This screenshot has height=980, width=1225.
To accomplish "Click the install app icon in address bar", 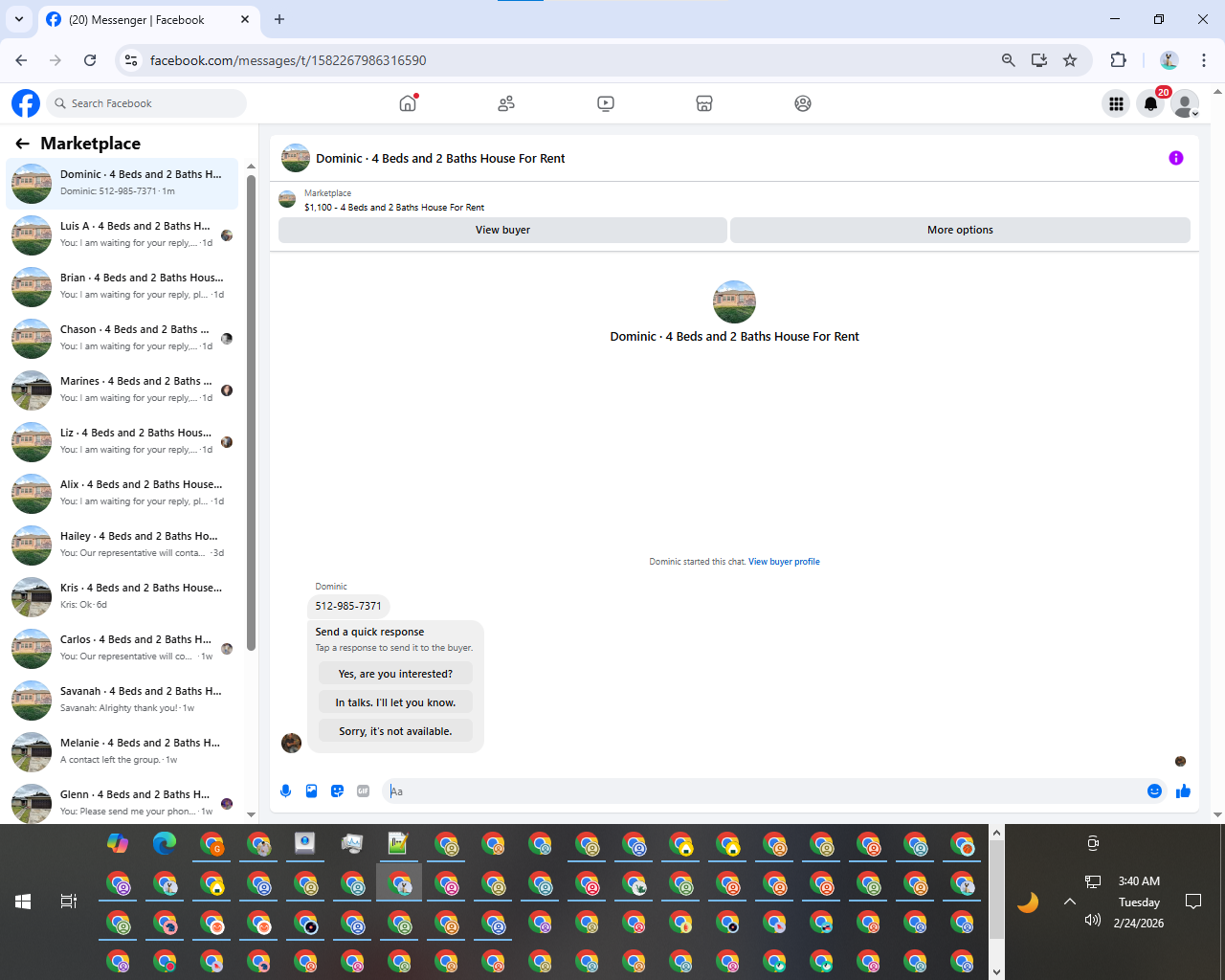I will point(1039,60).
